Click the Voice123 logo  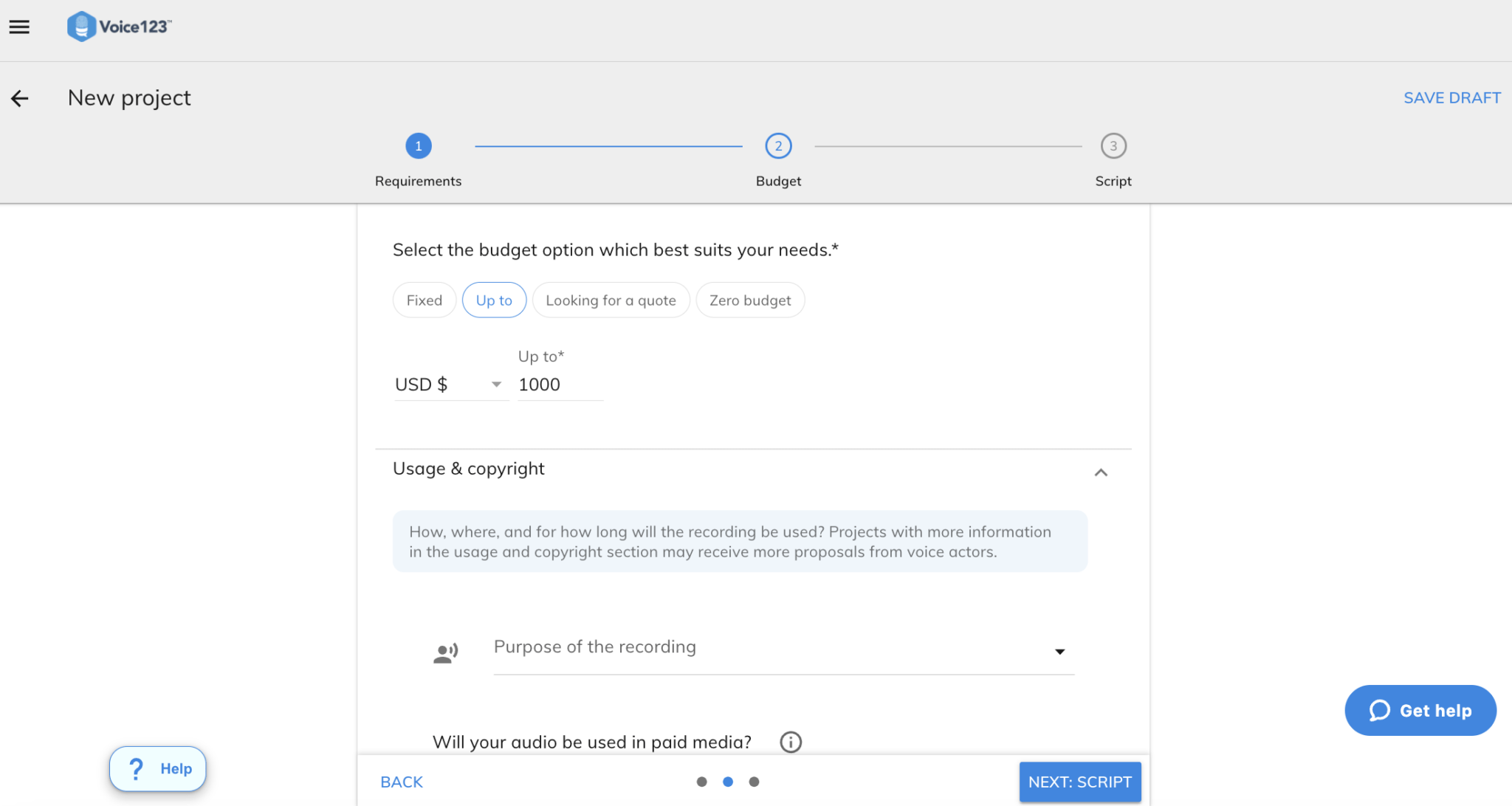pyautogui.click(x=119, y=26)
